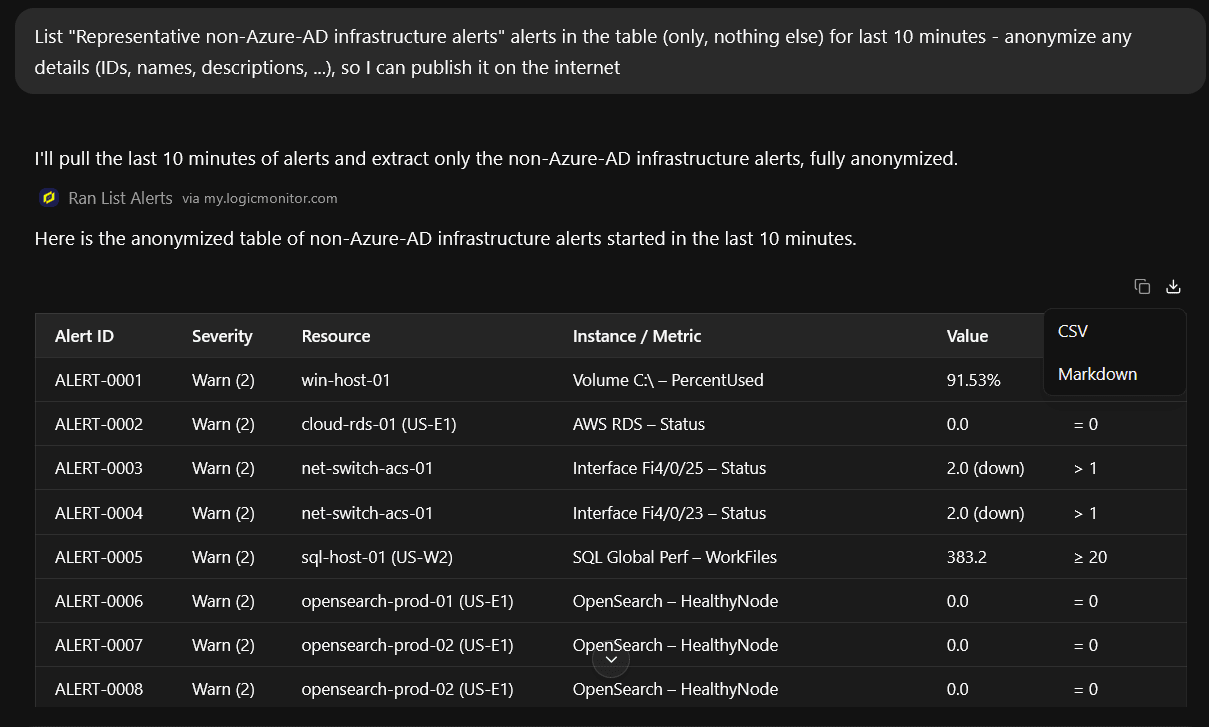Click the cloud-rds-01 (US-E1) resource cell
This screenshot has width=1209, height=727.
(x=379, y=424)
